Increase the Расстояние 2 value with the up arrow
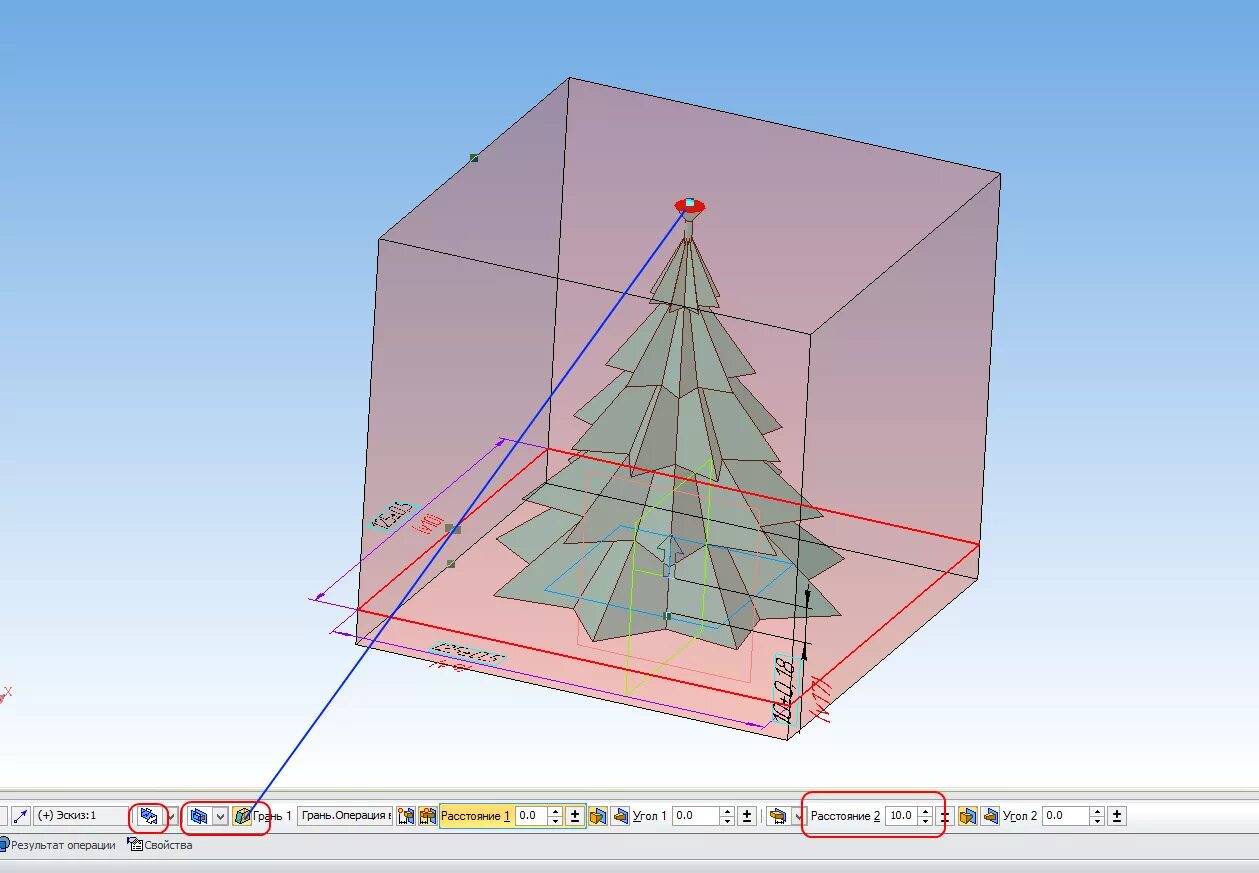The image size is (1259, 873). tap(925, 811)
